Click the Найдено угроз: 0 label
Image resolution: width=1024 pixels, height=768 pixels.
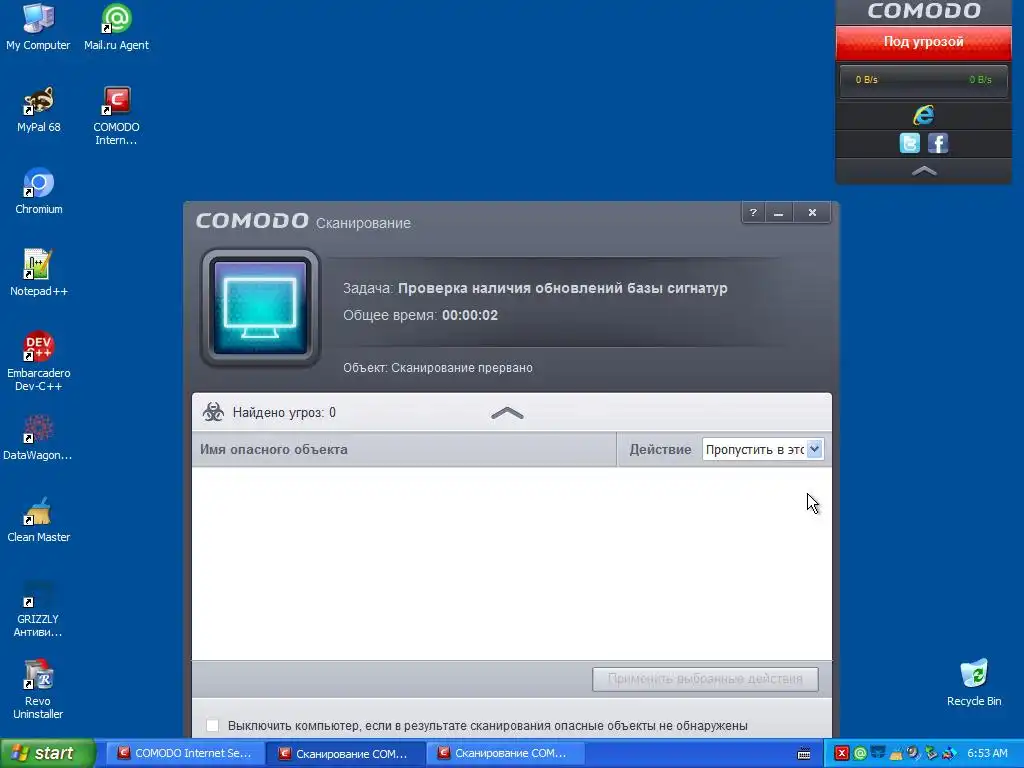coord(284,412)
